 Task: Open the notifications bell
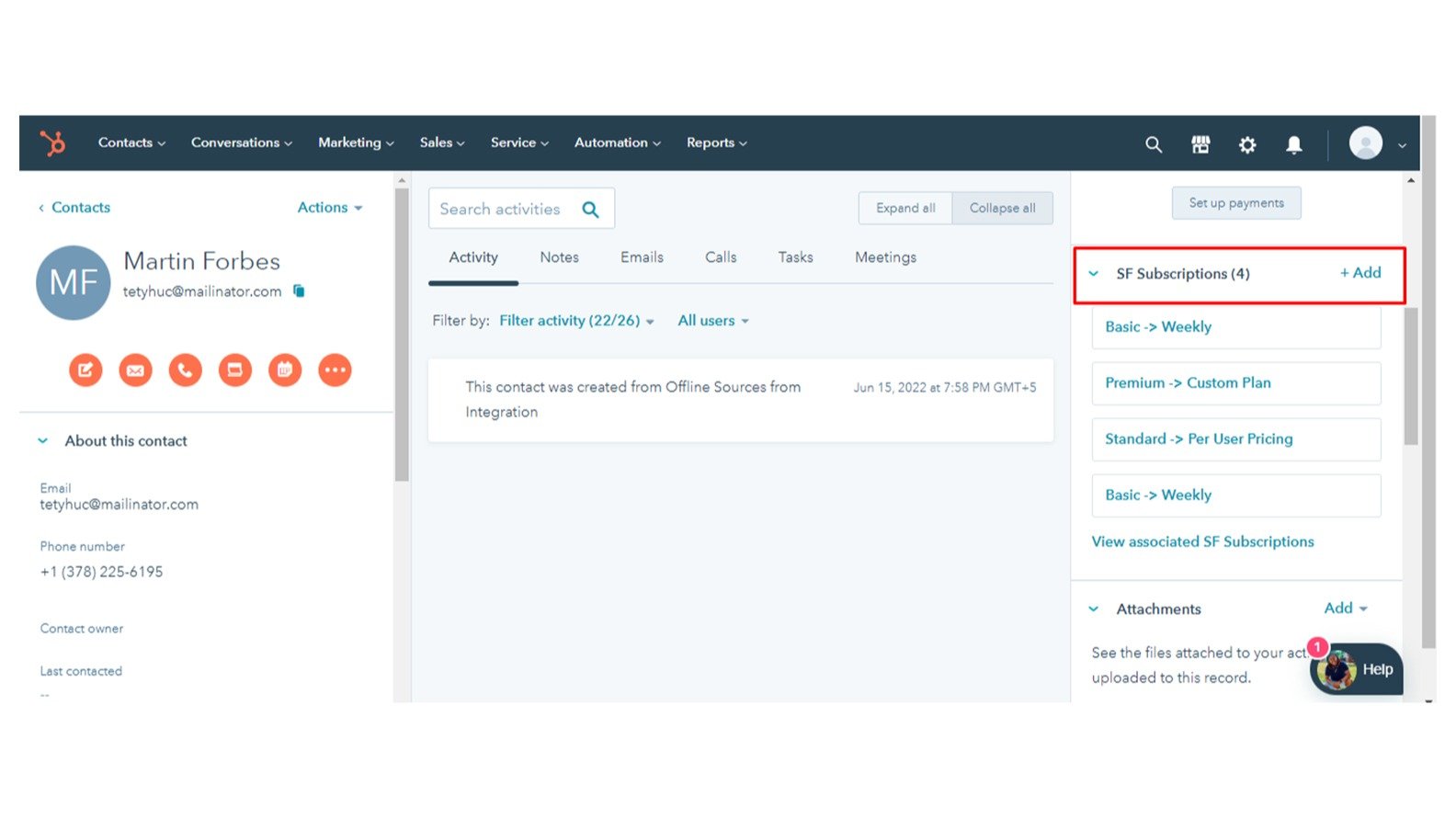point(1294,144)
